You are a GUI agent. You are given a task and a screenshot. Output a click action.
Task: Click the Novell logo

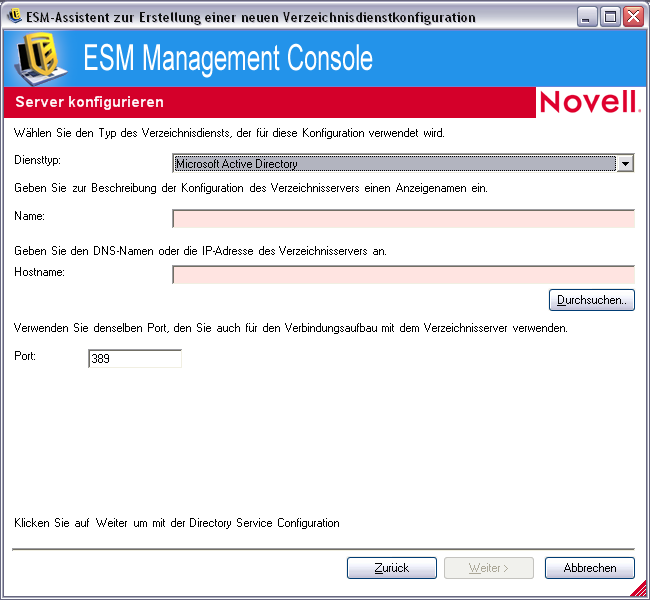pos(590,102)
